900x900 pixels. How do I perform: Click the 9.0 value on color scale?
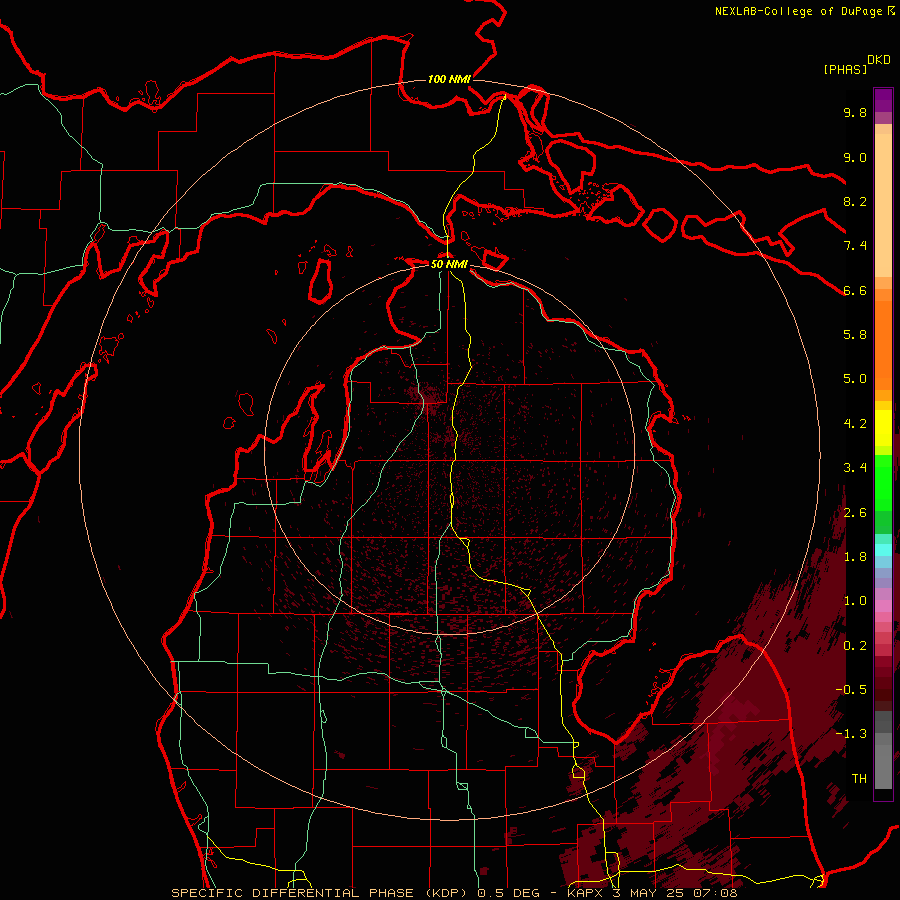tap(855, 157)
